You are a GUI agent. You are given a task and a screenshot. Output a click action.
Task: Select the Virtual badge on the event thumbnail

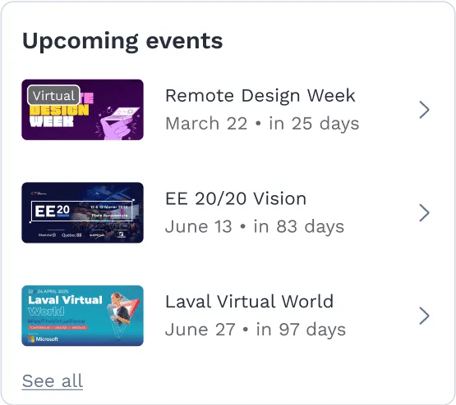coord(54,96)
